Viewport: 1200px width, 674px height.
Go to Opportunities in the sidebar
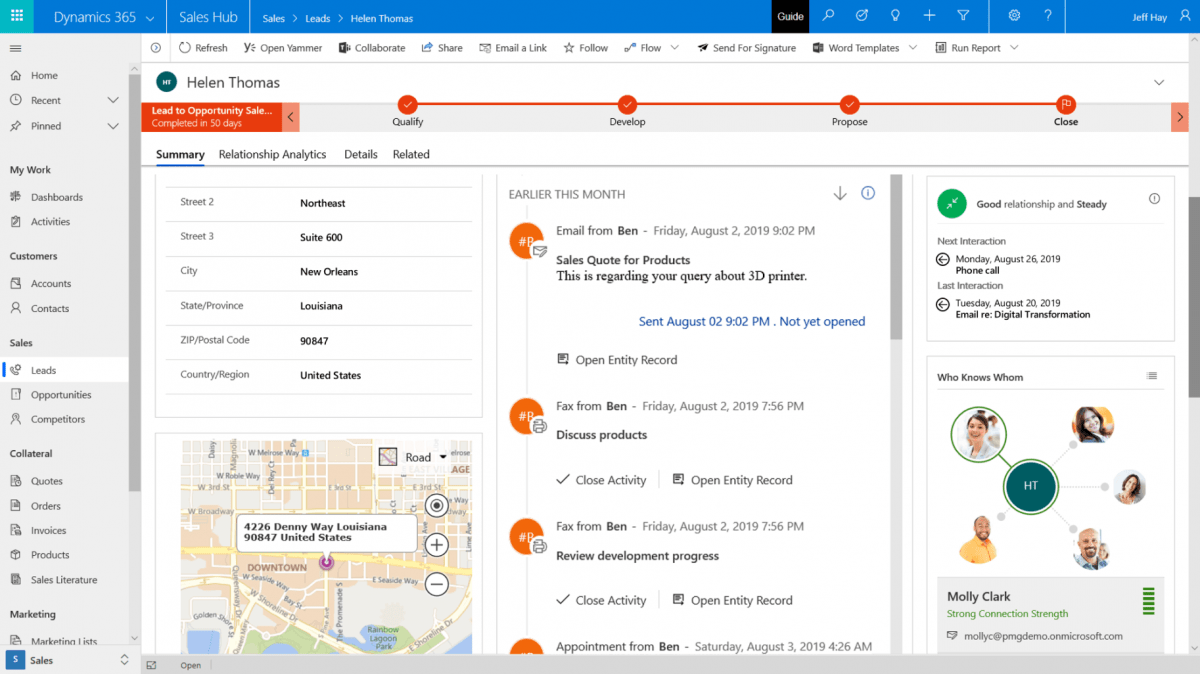coord(61,395)
